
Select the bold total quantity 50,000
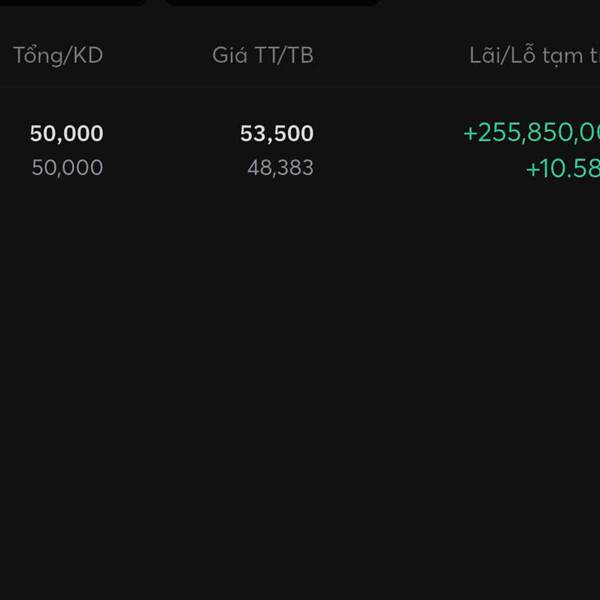[67, 134]
